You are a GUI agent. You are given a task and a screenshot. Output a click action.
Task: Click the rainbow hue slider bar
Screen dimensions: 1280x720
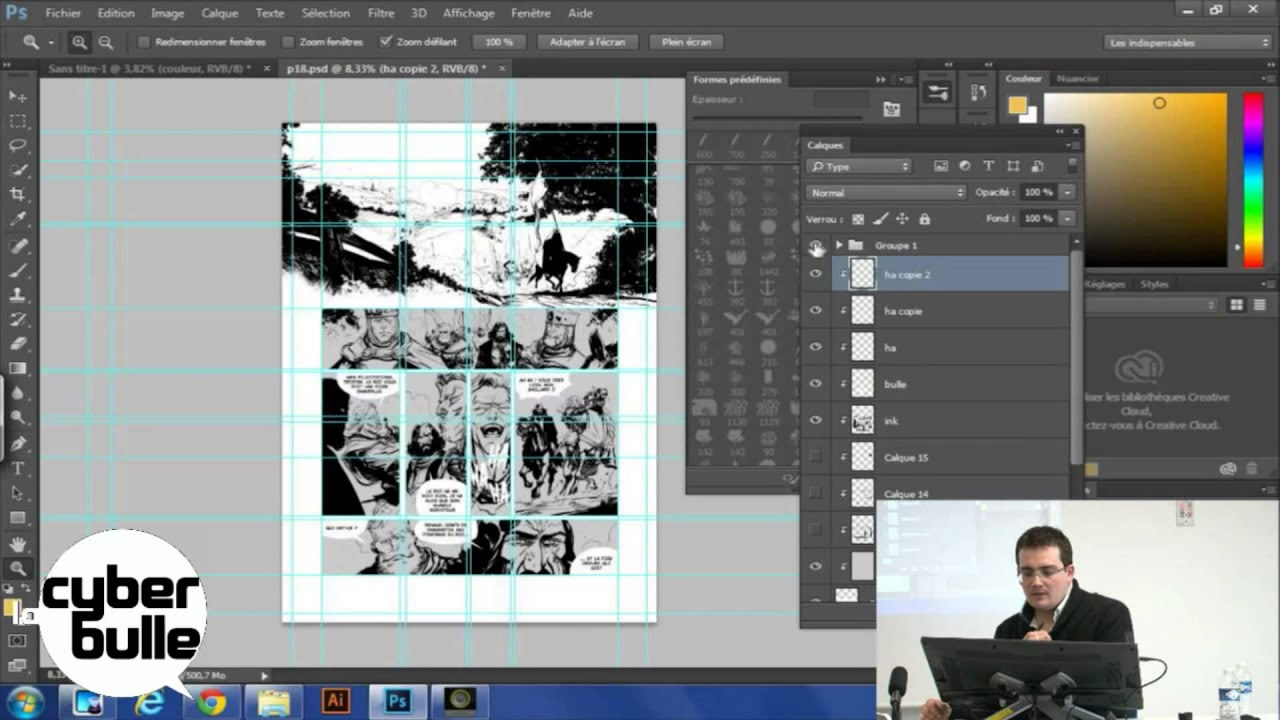[x=1252, y=180]
